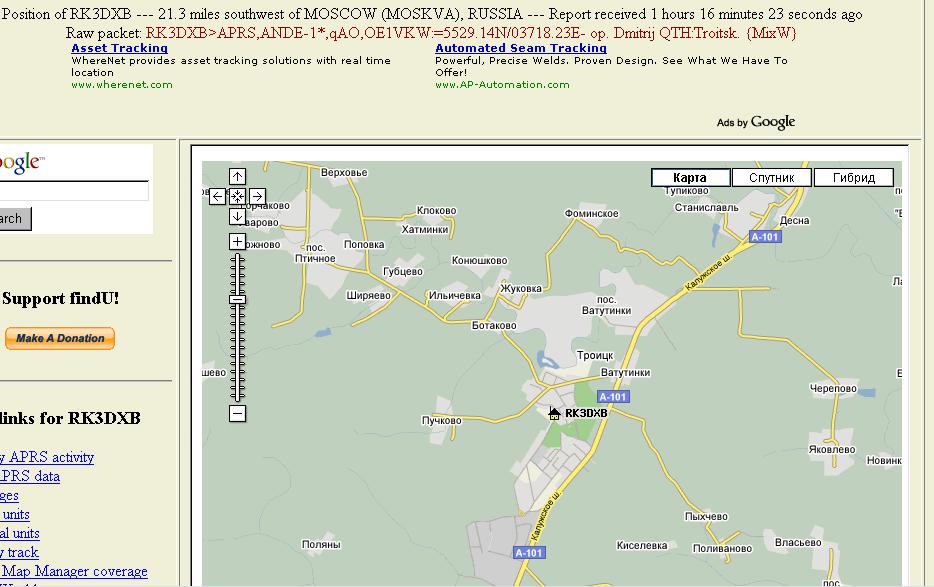Screen dimensions: 934x587
Task: Click the Ширяево label on the map
Action: [369, 296]
